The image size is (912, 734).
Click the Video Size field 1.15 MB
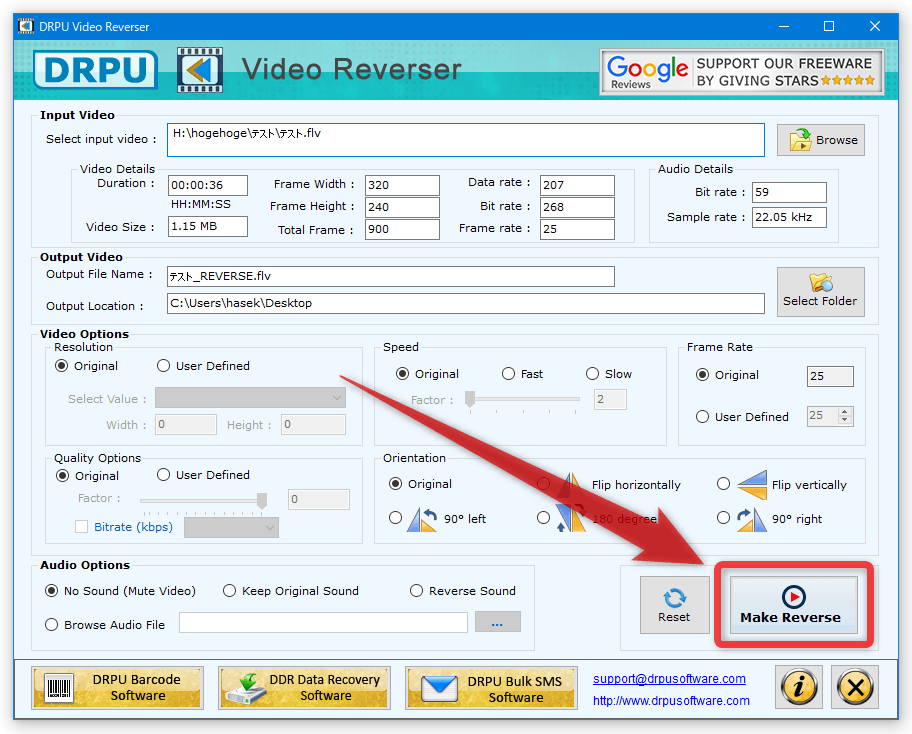(208, 226)
